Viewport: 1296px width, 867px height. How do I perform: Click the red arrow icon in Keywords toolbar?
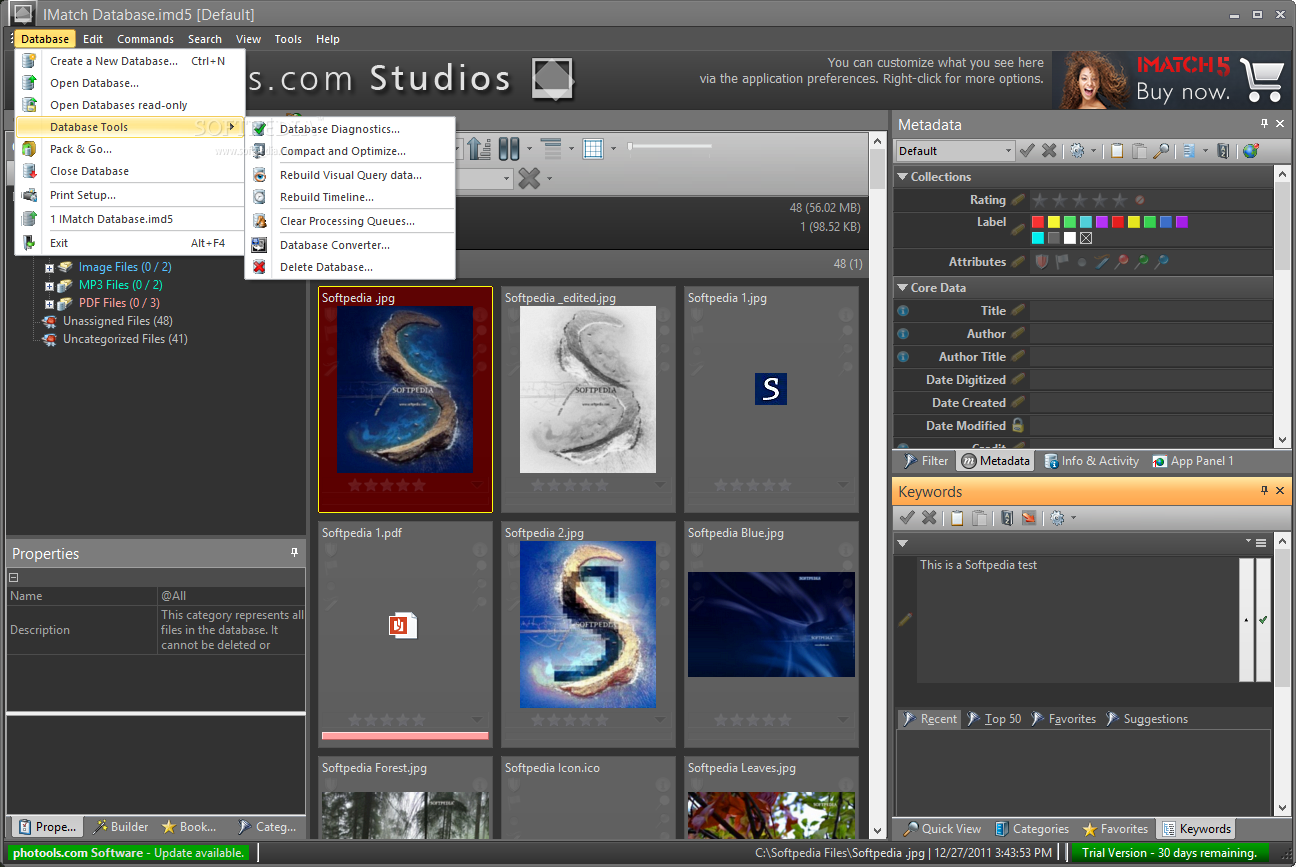(x=1028, y=518)
